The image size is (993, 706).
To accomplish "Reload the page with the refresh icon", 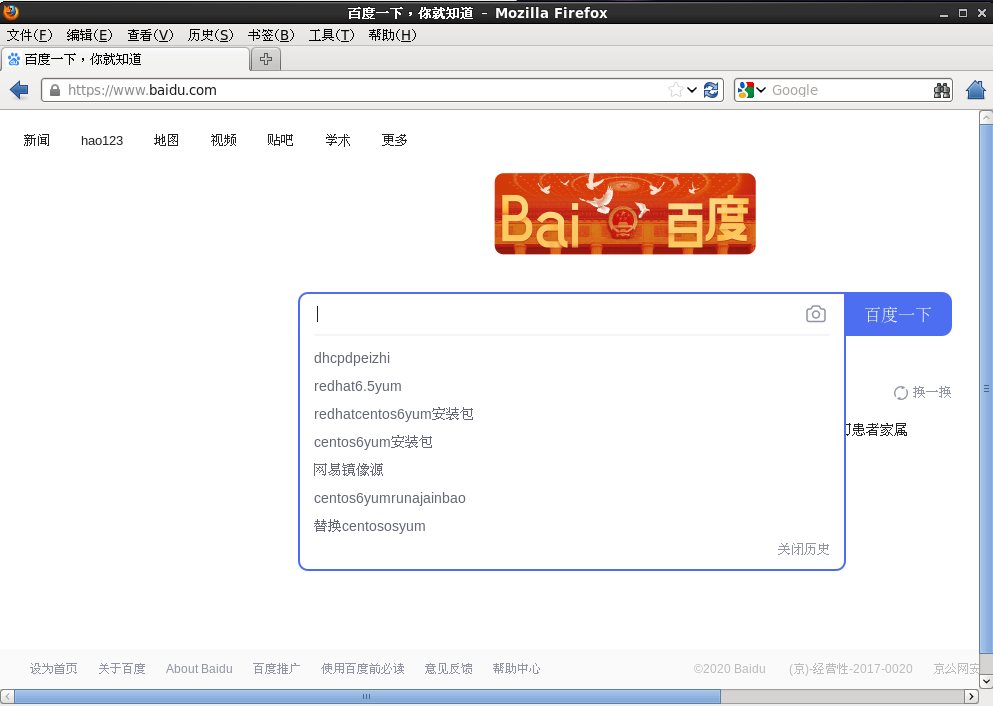I will coord(711,90).
